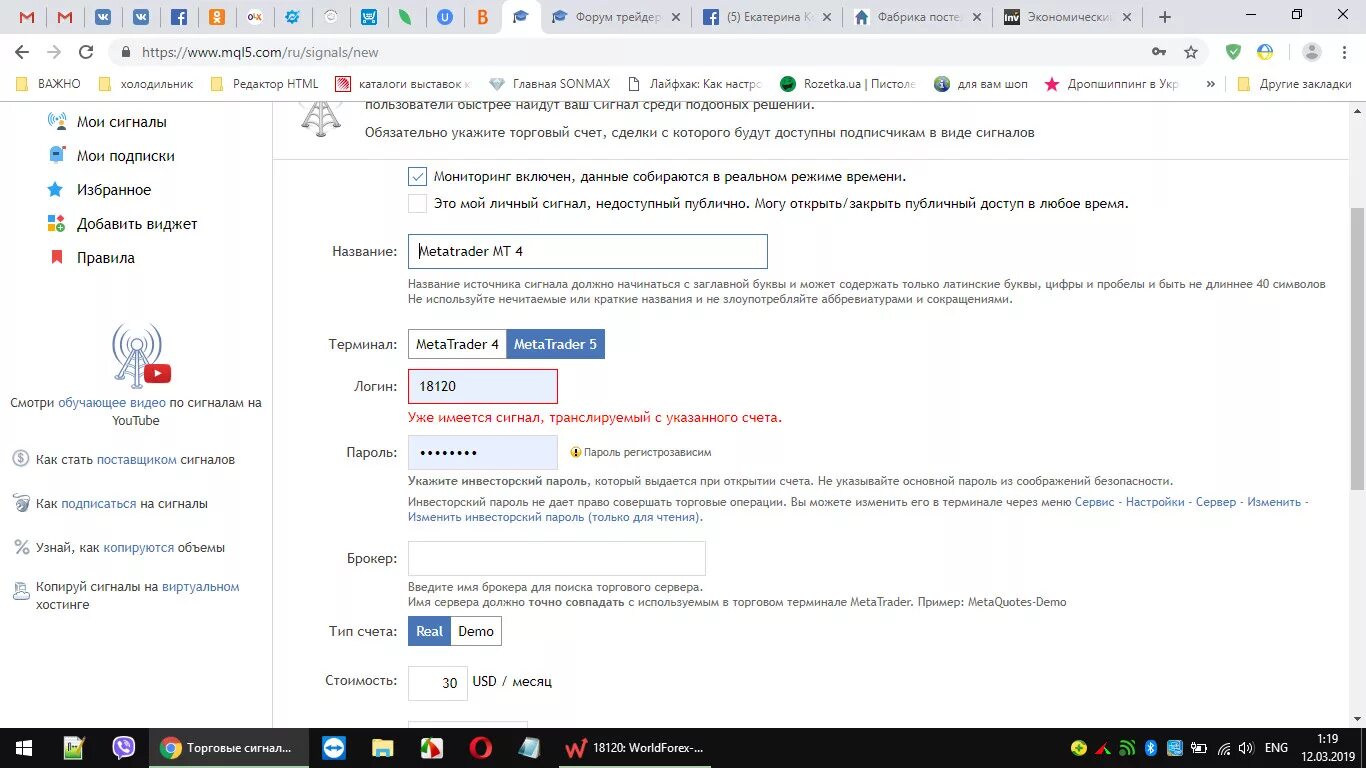
Task: Open Другие закладки folder
Action: click(x=1294, y=84)
